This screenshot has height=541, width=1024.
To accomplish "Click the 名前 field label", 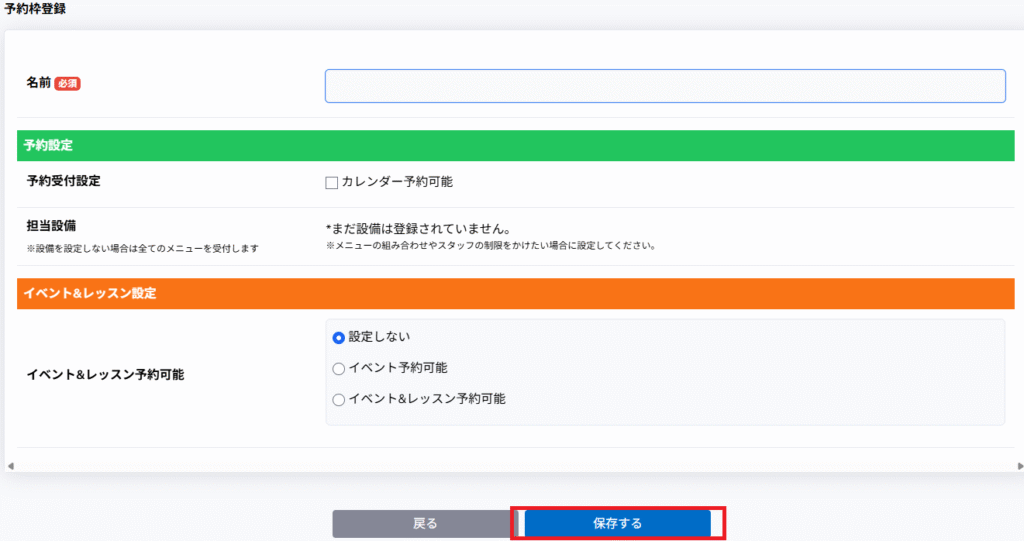I will click(38, 84).
